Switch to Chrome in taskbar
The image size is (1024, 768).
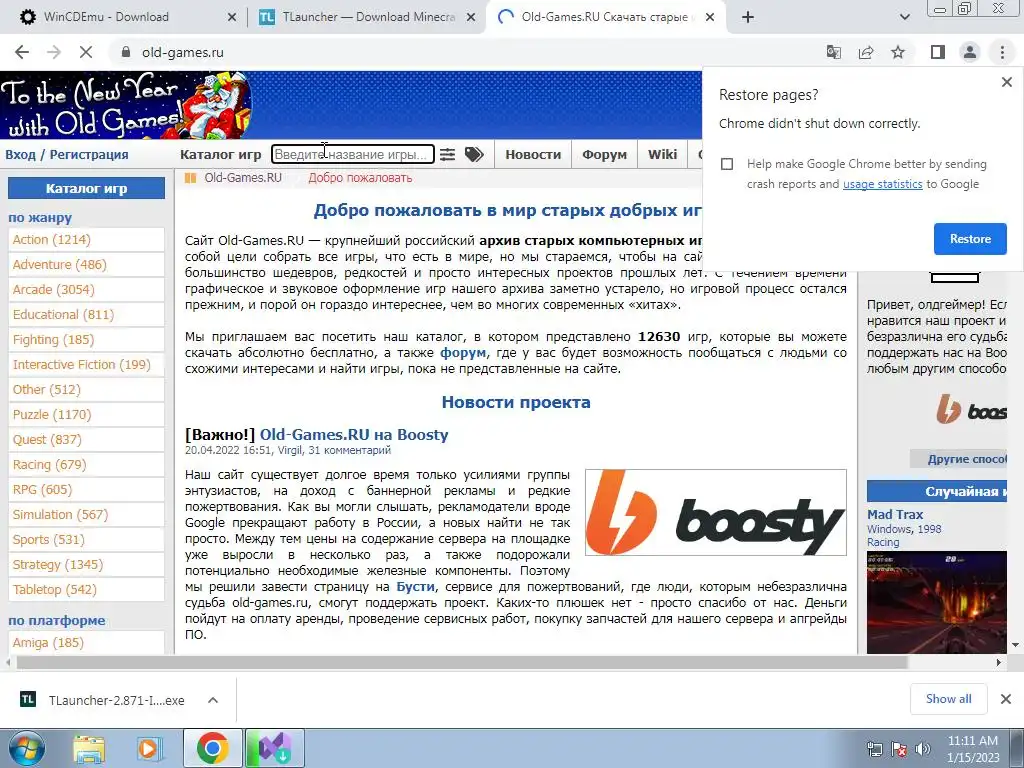coord(212,748)
